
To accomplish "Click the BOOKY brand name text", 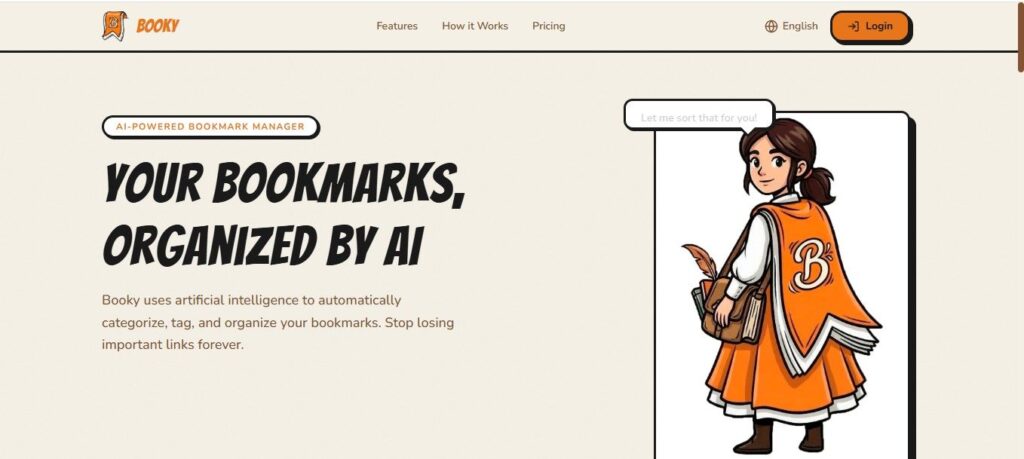I will point(157,26).
